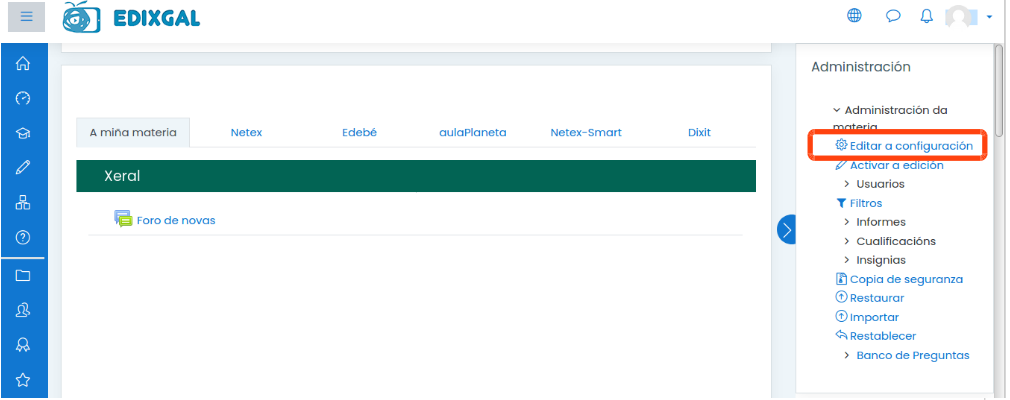Open the help question mark sidebar icon
The height and width of the screenshot is (400, 1010).
pyautogui.click(x=24, y=237)
